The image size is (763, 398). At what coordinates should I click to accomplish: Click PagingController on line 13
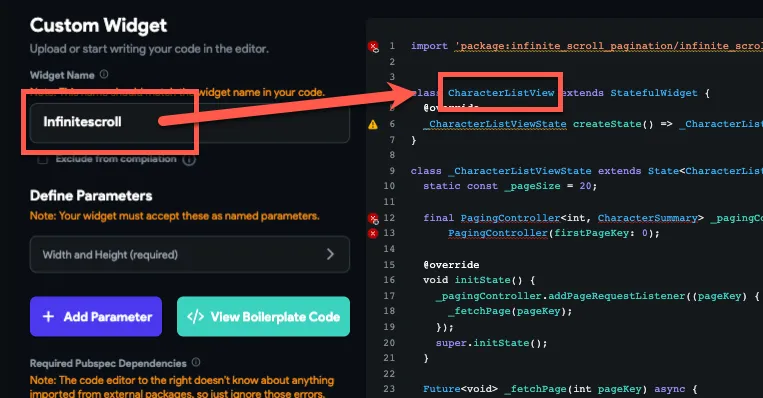497,233
